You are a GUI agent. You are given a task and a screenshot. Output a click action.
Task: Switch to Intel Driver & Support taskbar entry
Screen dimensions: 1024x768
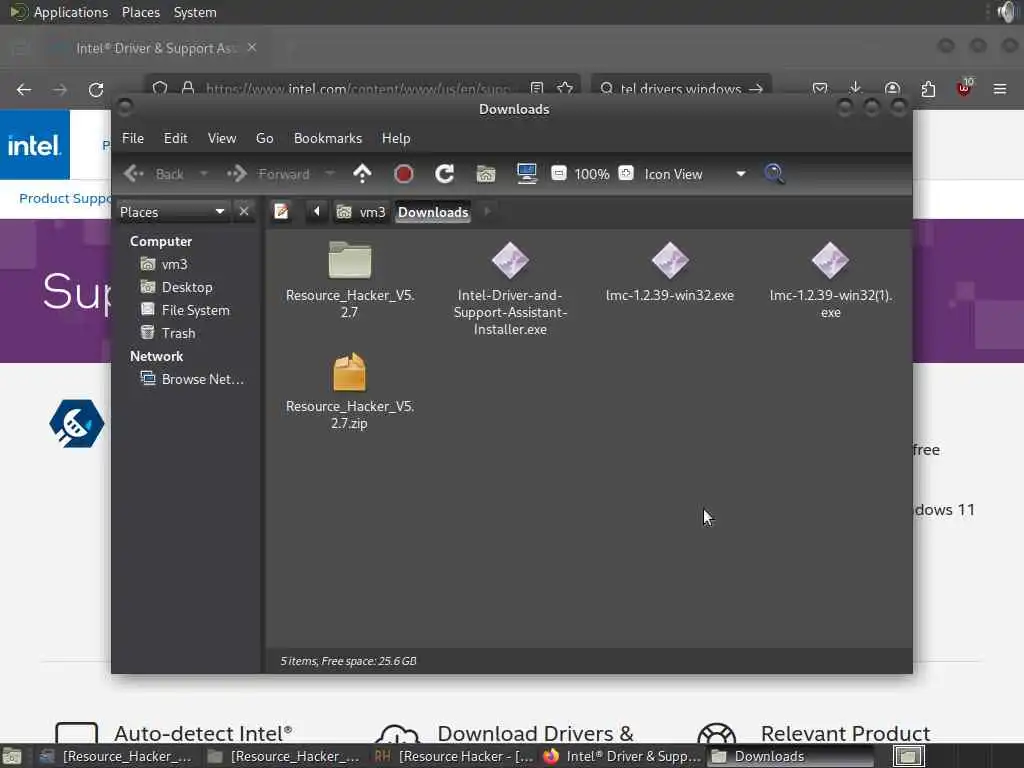pyautogui.click(x=622, y=756)
